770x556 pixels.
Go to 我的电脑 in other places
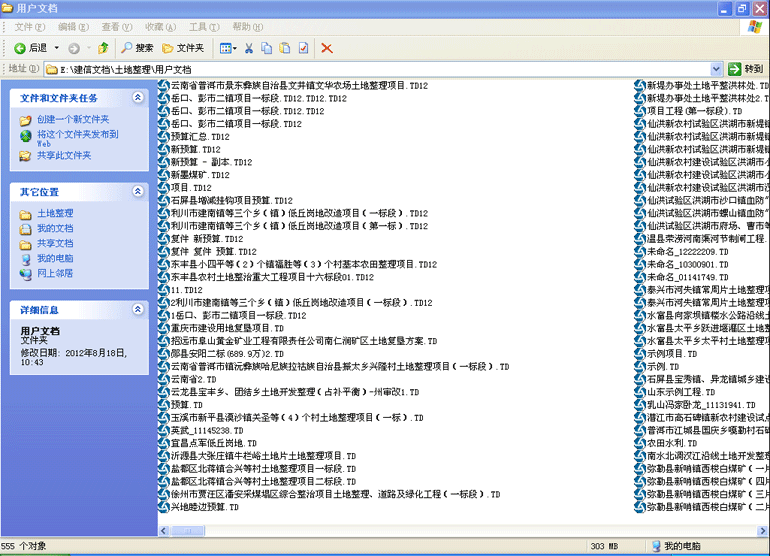tap(55, 258)
